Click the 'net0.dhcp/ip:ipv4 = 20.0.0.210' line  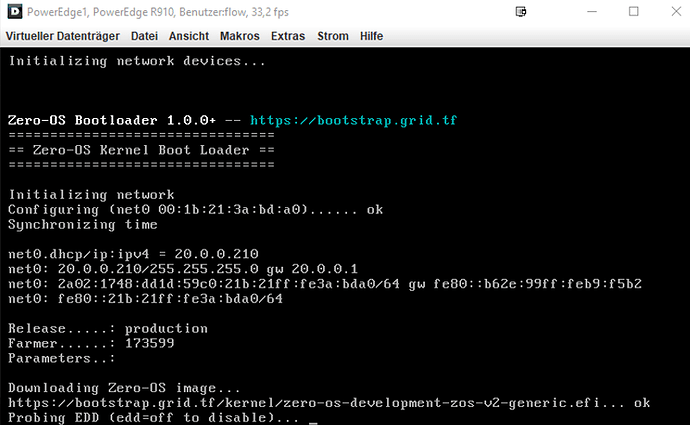pos(133,254)
